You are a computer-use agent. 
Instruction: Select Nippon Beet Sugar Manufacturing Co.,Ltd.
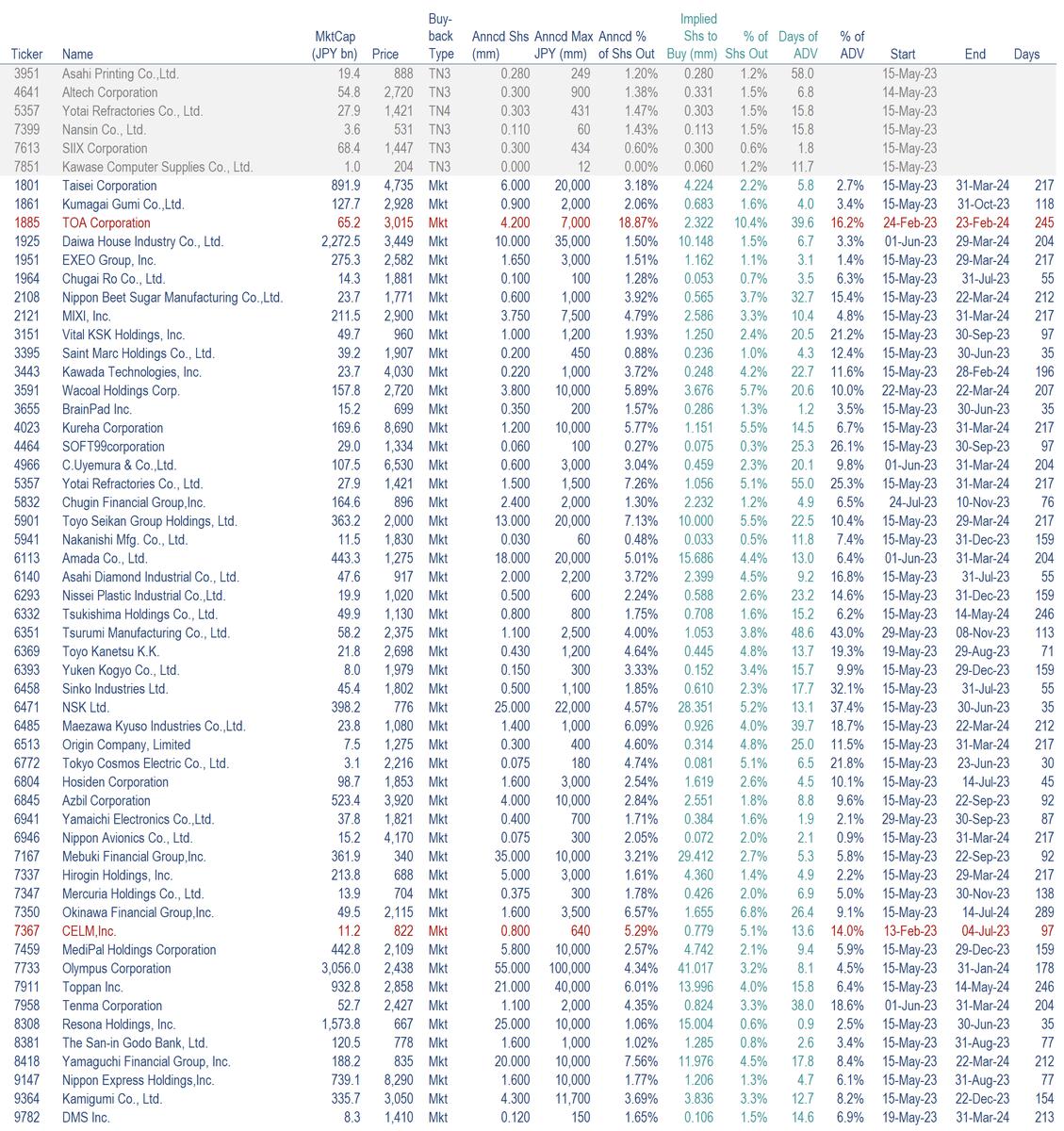[172, 298]
